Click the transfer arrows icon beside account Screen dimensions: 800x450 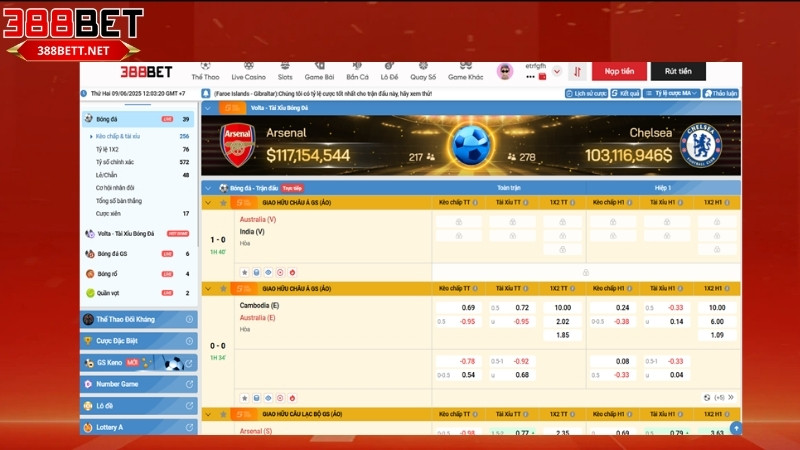coord(578,72)
